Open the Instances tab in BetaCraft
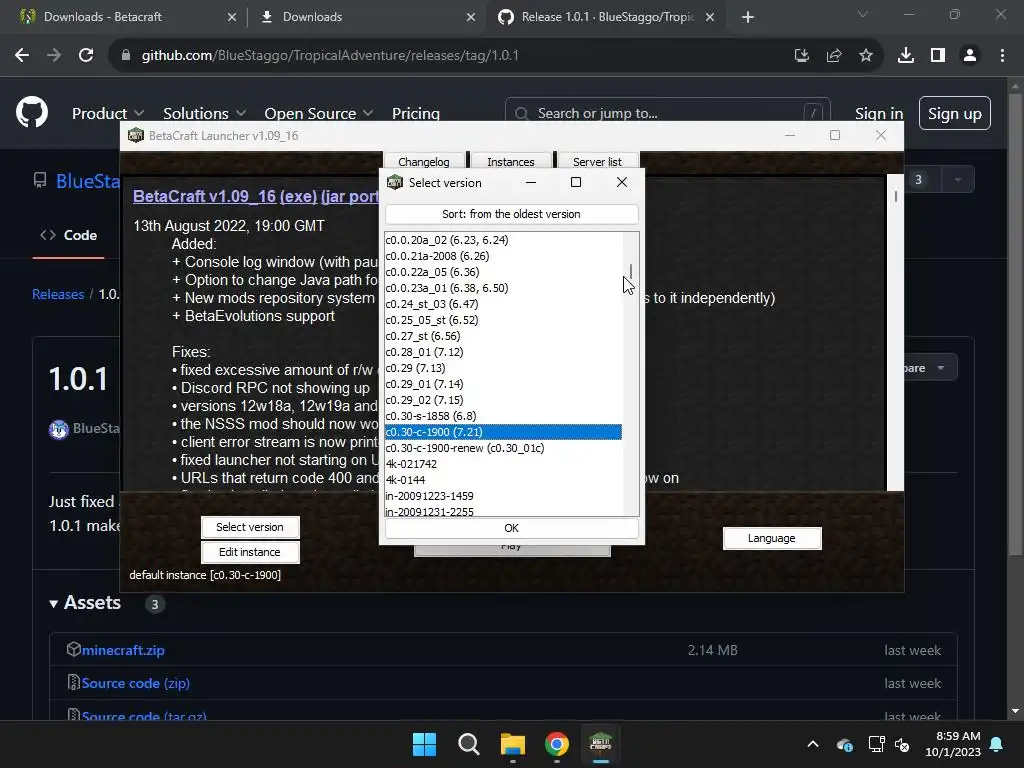This screenshot has width=1024, height=768. pyautogui.click(x=511, y=161)
